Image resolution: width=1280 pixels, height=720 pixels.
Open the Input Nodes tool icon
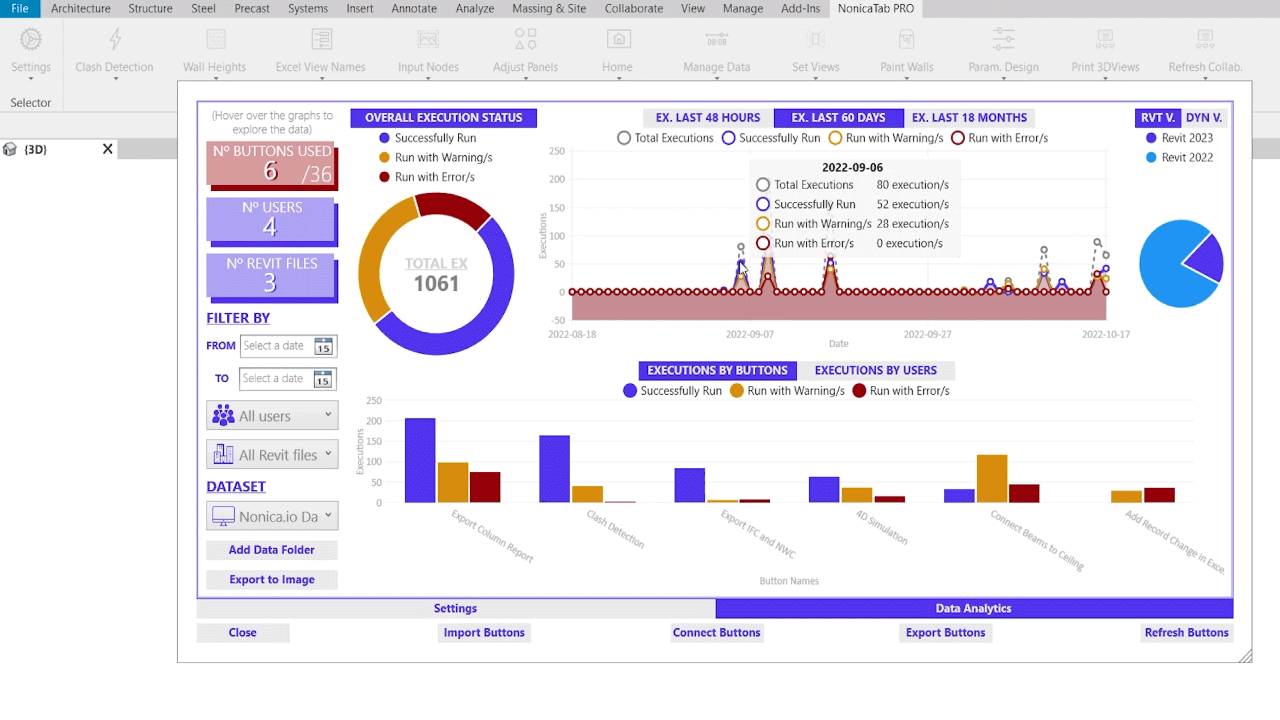[x=428, y=40]
